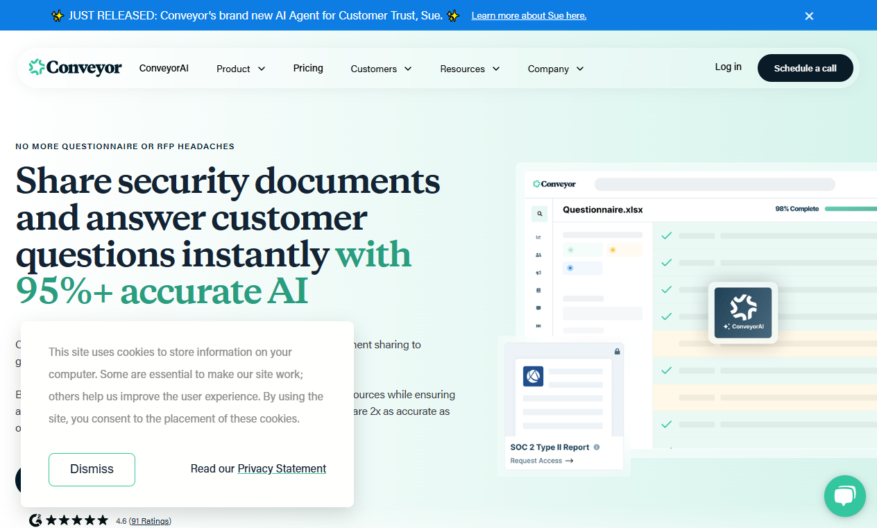The height and width of the screenshot is (528, 877).
Task: Expand the Resources dropdown menu
Action: 469,69
